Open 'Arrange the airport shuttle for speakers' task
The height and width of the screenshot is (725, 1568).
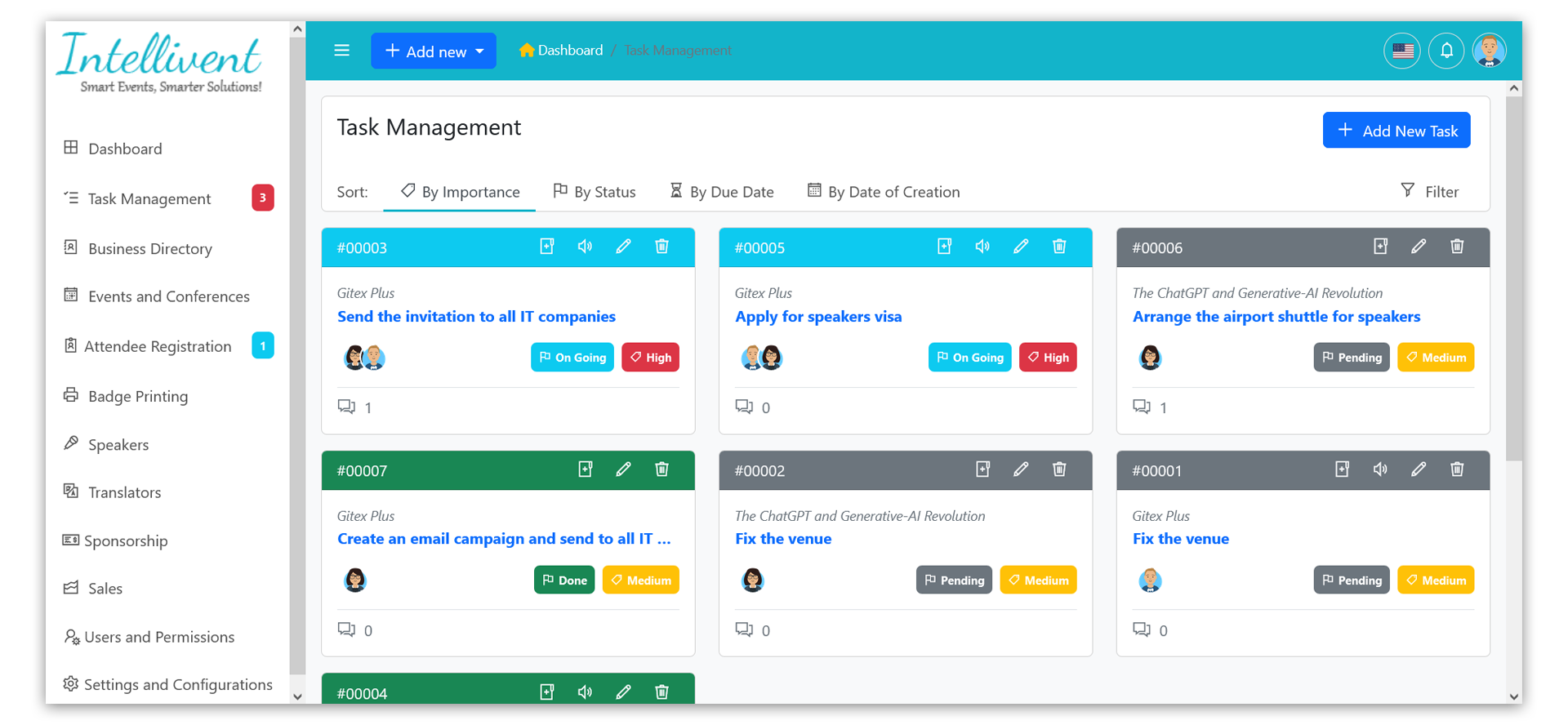tap(1276, 317)
